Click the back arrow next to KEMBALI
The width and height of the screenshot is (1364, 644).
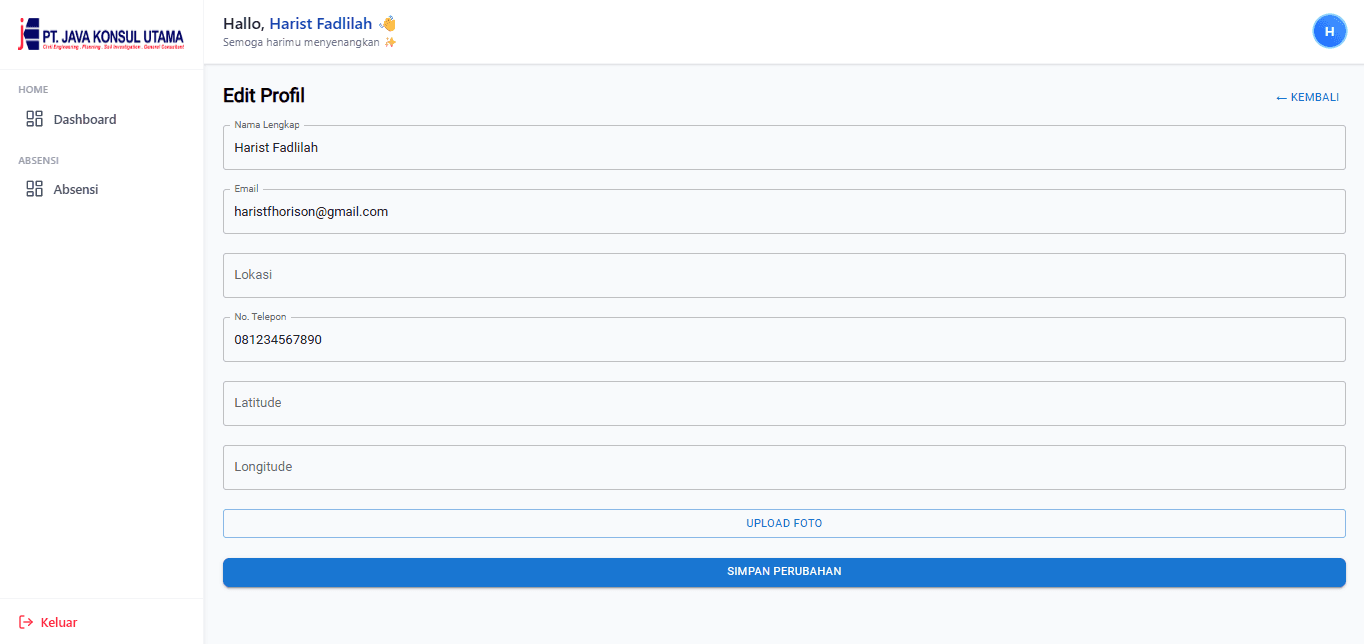[x=1281, y=97]
